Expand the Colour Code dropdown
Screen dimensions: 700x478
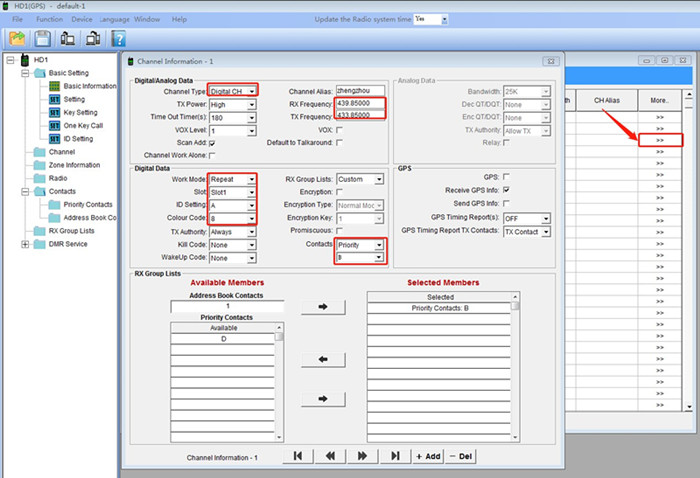coord(251,218)
